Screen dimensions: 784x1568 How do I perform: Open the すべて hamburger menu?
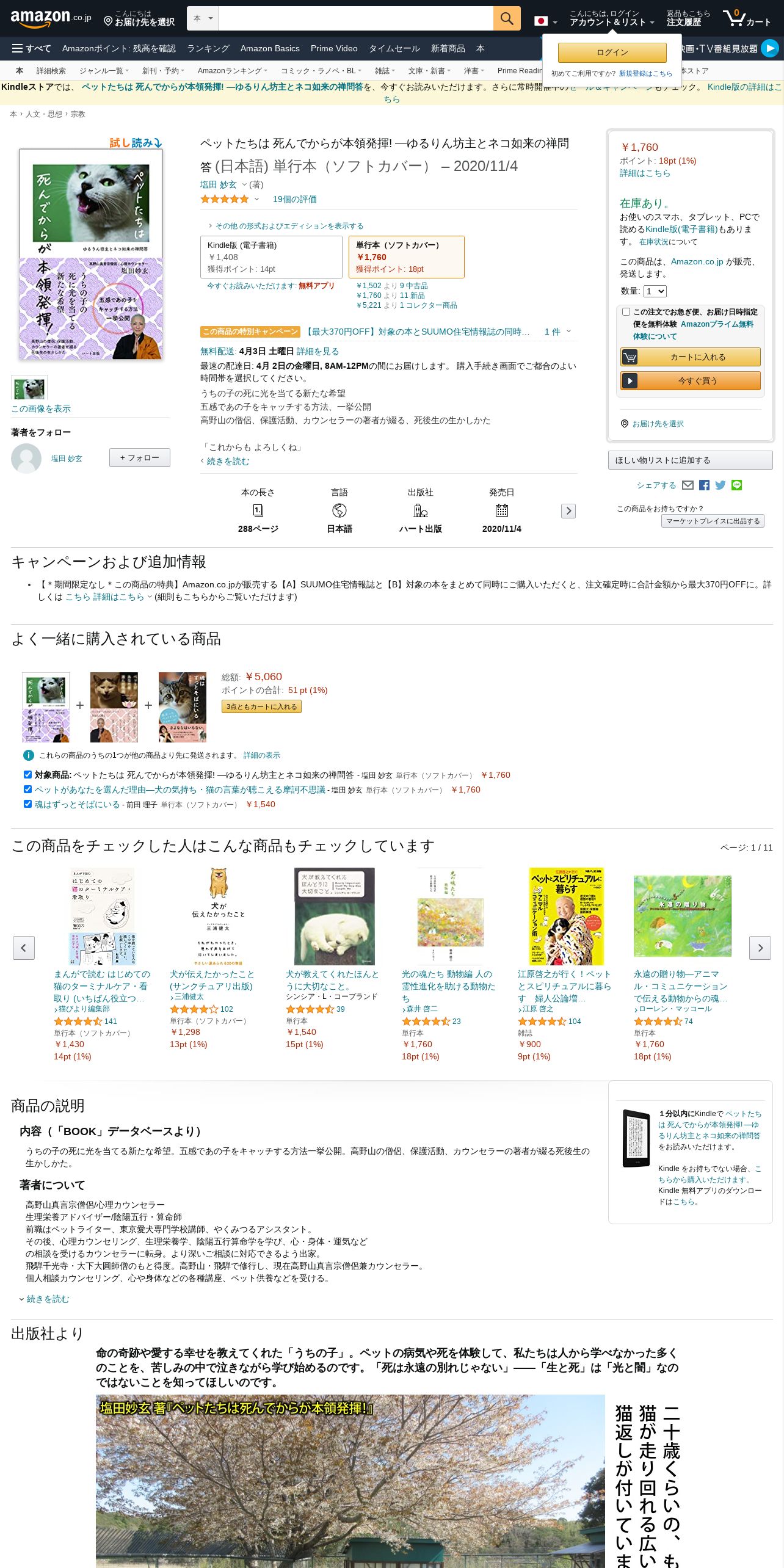click(31, 48)
